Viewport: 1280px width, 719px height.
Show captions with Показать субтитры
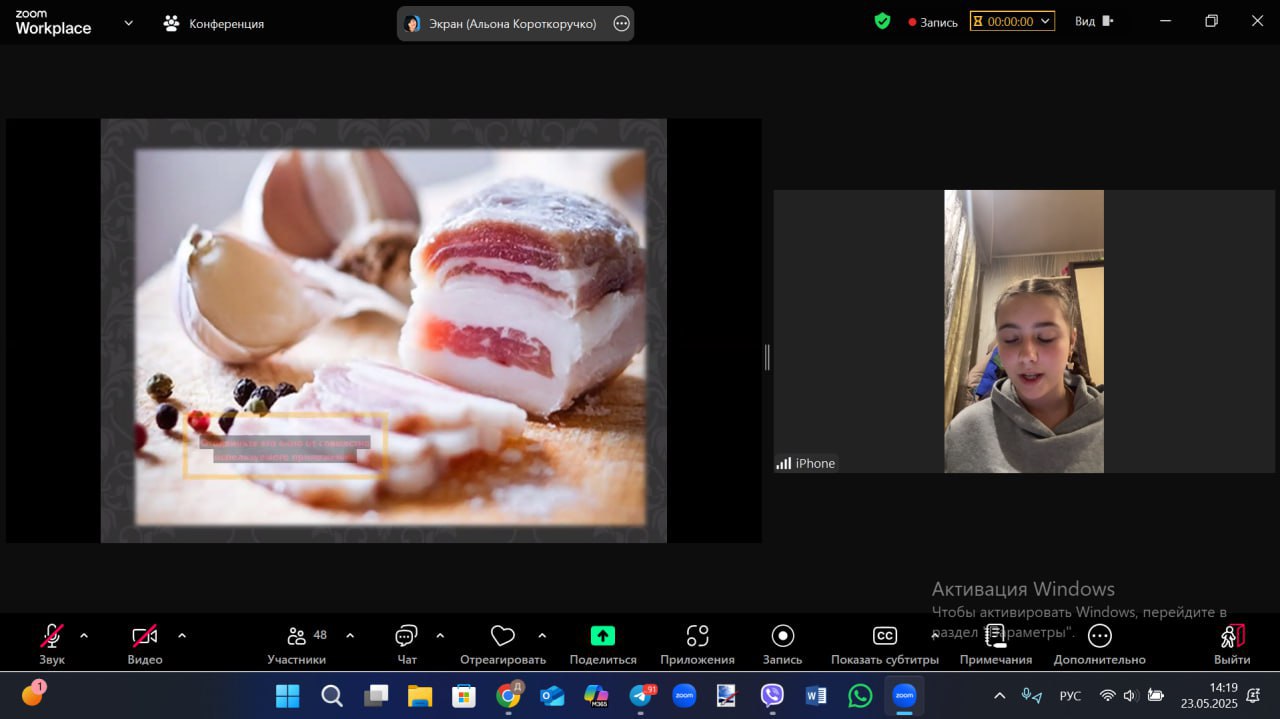[x=885, y=644]
